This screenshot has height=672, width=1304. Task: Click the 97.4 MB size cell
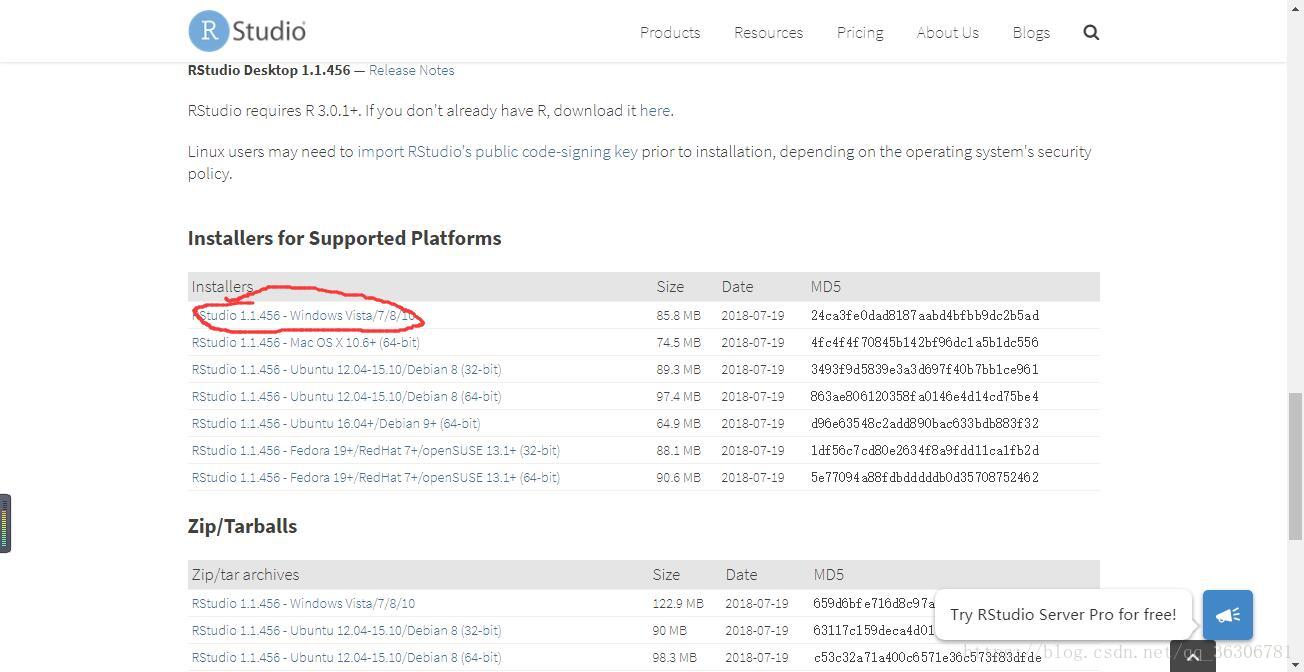678,396
